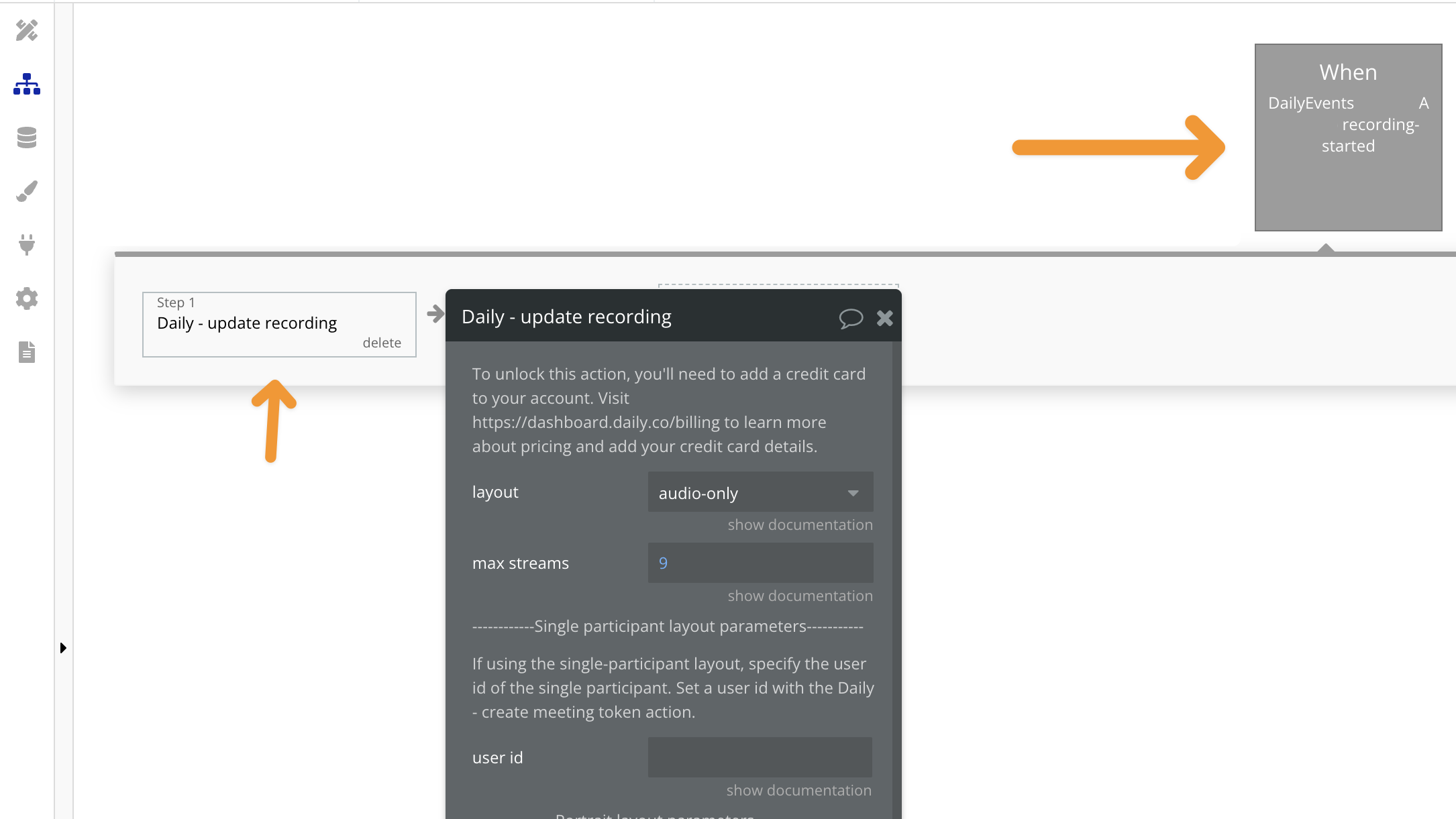Screen dimensions: 1456x819
Task: Click the comment bubble icon in action panel
Action: pos(851,318)
